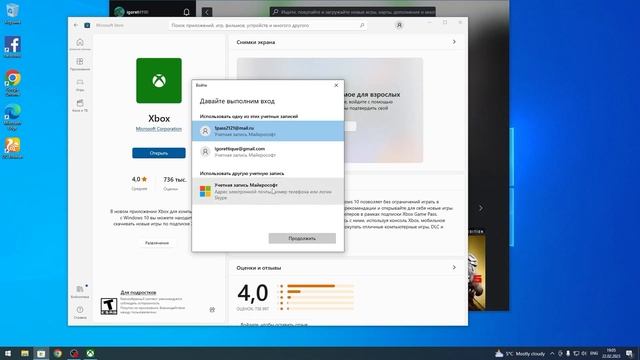Expand the Ratings and reviews chevron
Viewport: 640px width, 360px height.
[x=454, y=267]
